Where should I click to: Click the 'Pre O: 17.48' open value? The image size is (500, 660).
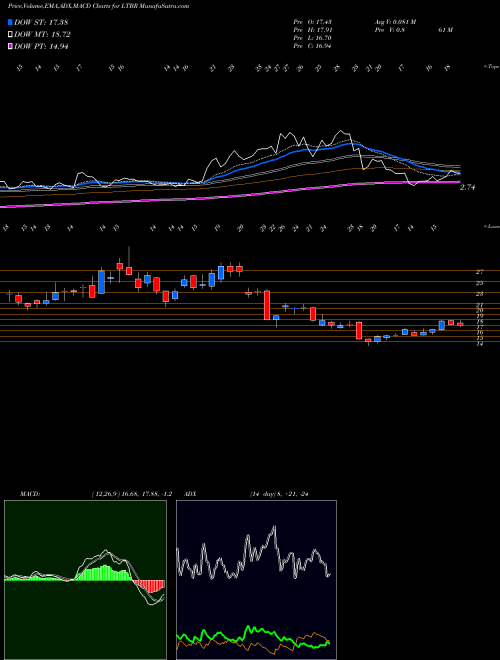[x=312, y=22]
